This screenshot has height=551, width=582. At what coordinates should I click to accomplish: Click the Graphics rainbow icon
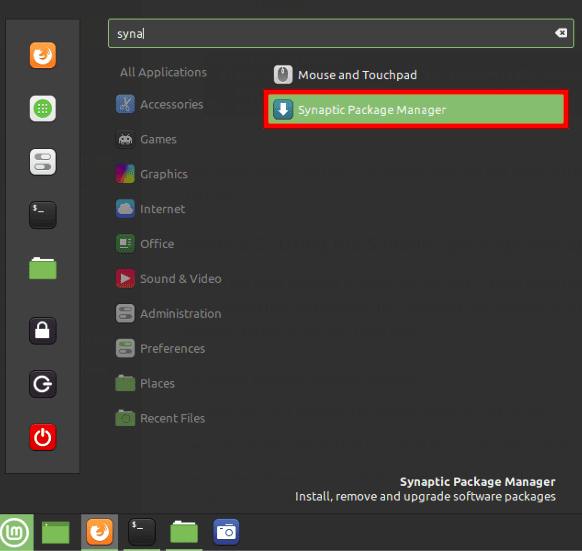(x=125, y=174)
